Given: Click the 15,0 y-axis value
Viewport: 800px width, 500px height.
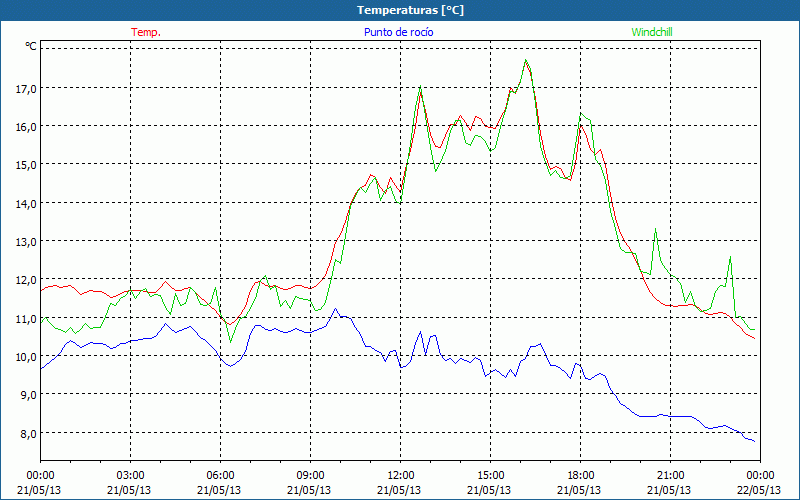Looking at the screenshot, I should [x=26, y=165].
